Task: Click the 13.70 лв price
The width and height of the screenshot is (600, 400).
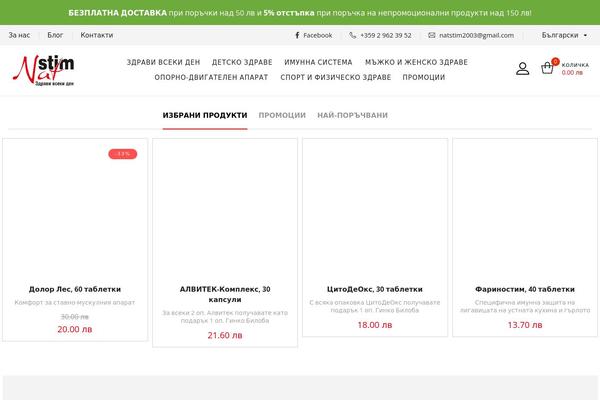Action: pyautogui.click(x=525, y=325)
